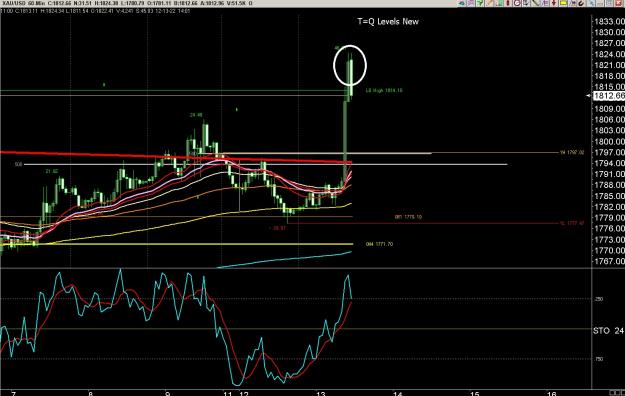Image resolution: width=625 pixels, height=396 pixels.
Task: Click the current price tag 1812.66
Action: (x=609, y=96)
